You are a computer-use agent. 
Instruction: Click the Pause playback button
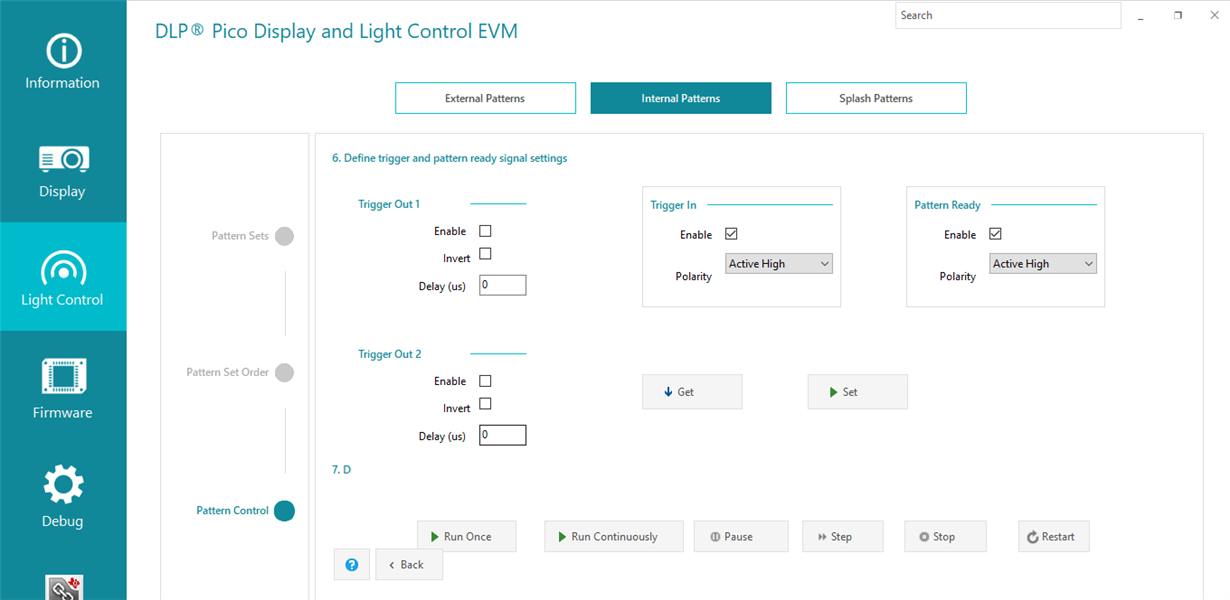[x=741, y=536]
